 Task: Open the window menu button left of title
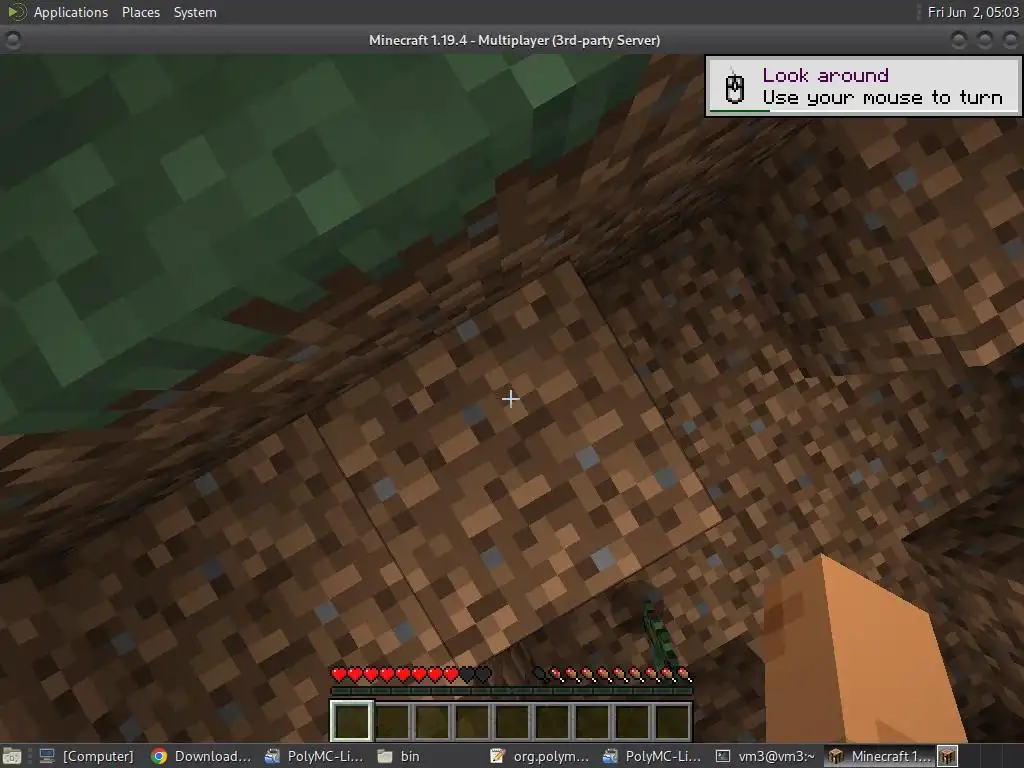[12, 40]
